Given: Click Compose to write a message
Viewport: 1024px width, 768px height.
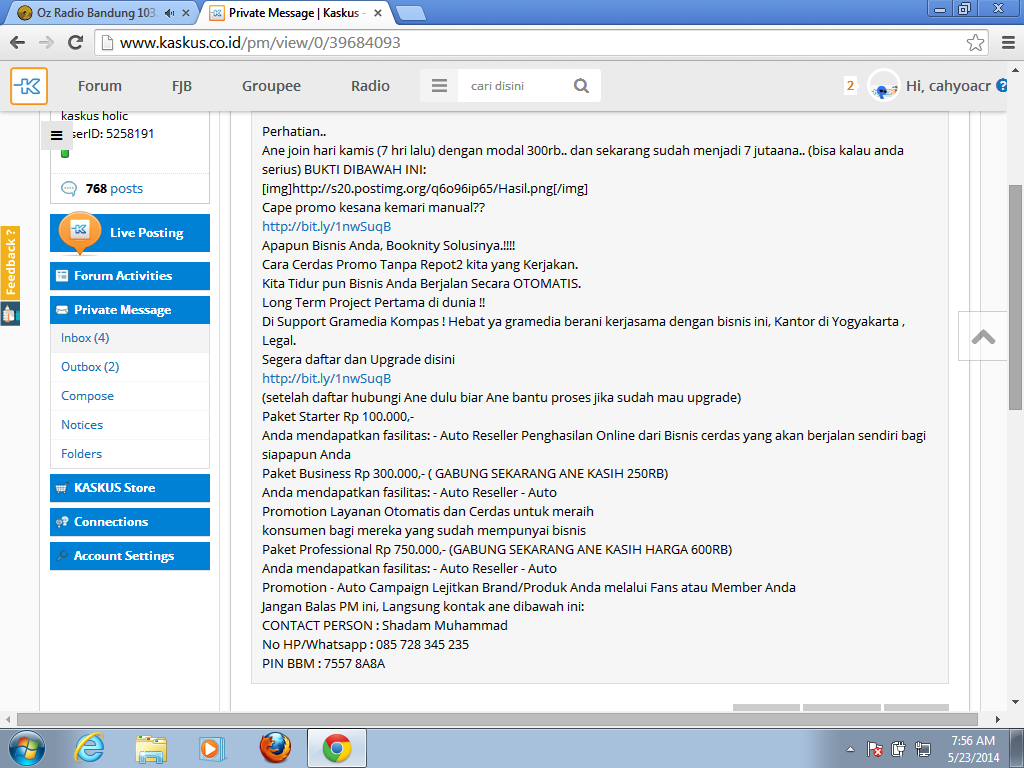Looking at the screenshot, I should coord(88,396).
